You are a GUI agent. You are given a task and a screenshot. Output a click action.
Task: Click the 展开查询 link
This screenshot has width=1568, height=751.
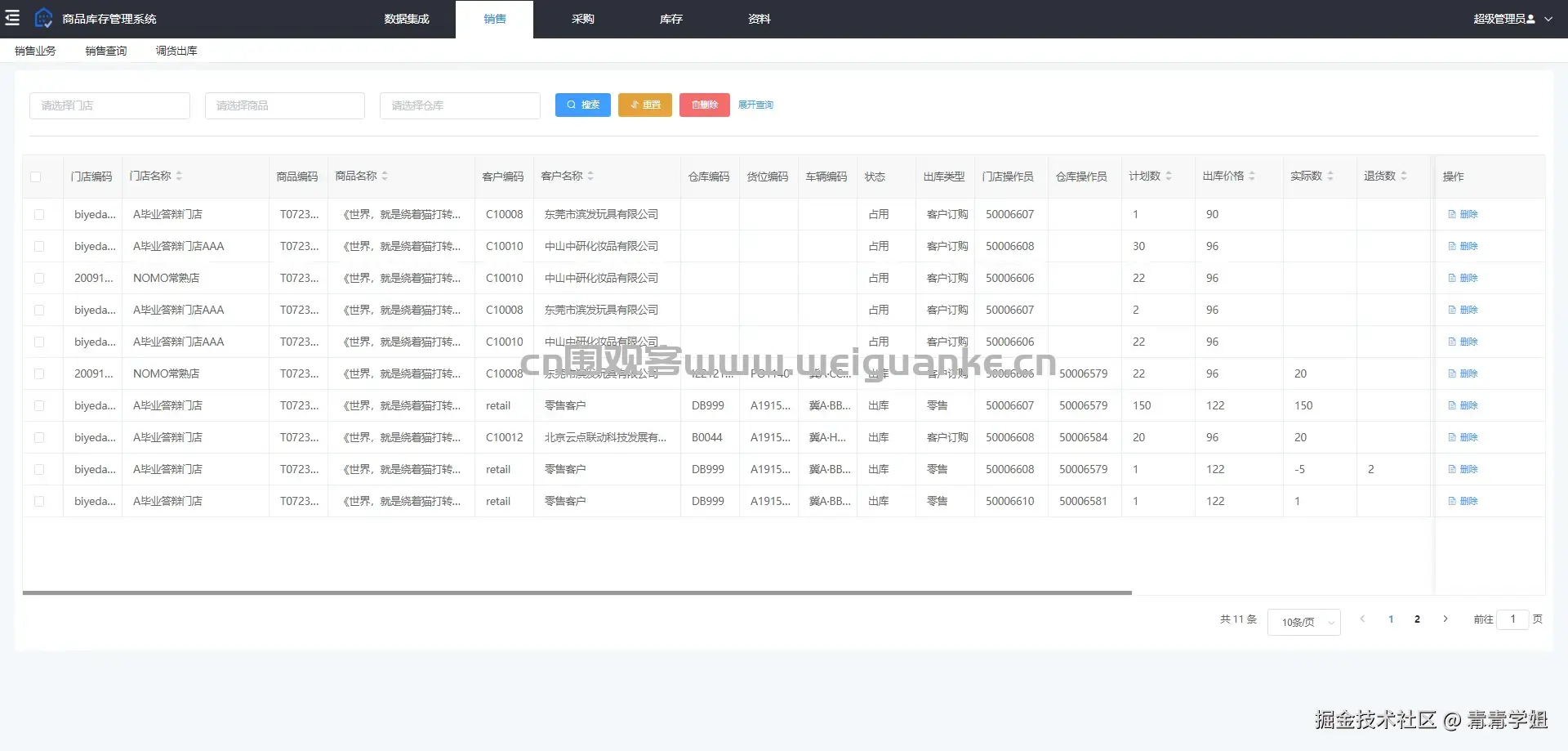click(755, 105)
